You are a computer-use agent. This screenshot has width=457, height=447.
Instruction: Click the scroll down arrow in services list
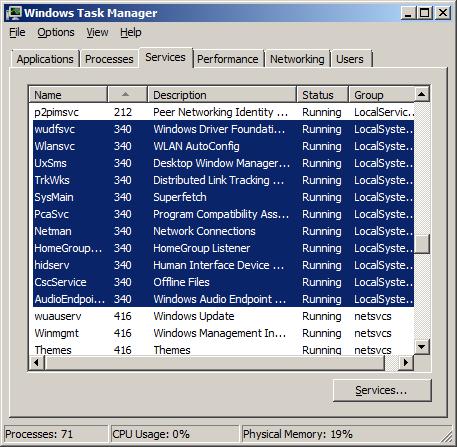(x=422, y=347)
